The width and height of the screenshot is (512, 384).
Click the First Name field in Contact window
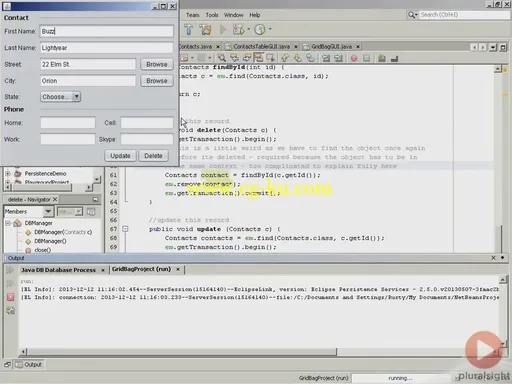[x=107, y=31]
